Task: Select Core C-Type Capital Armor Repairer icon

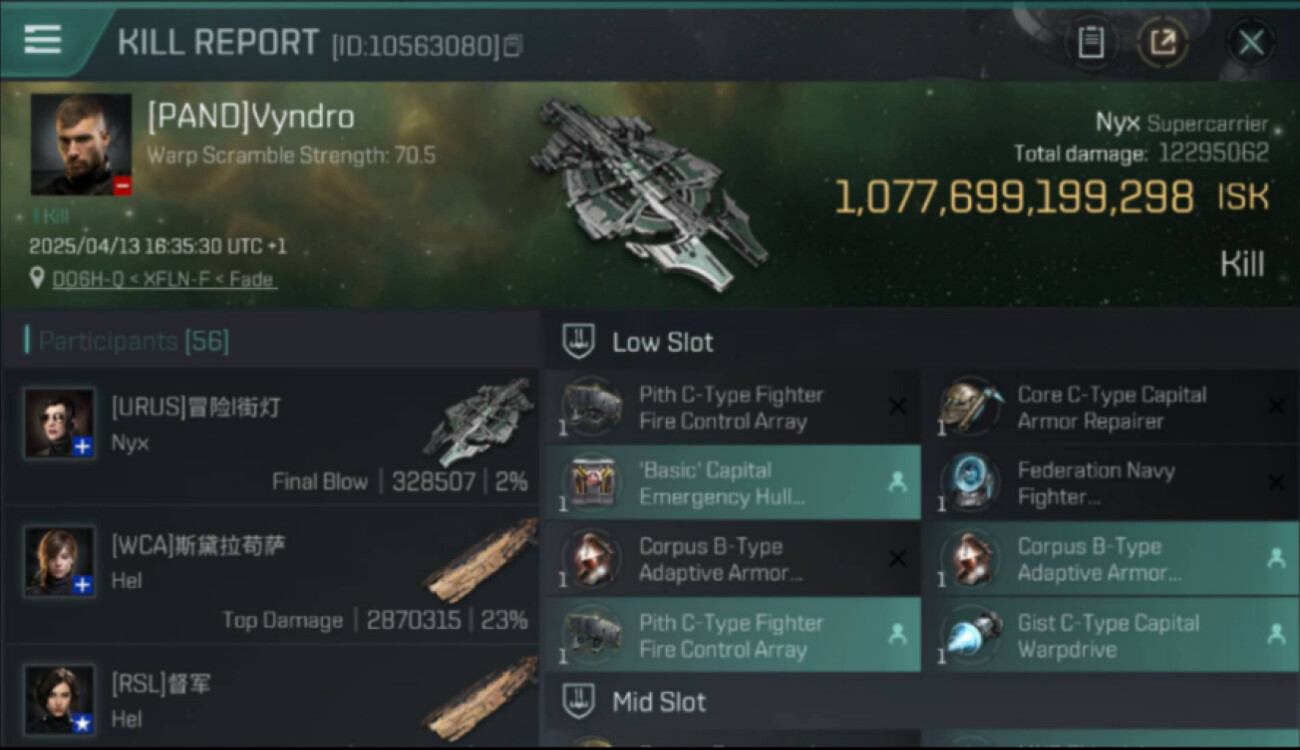Action: pos(969,407)
